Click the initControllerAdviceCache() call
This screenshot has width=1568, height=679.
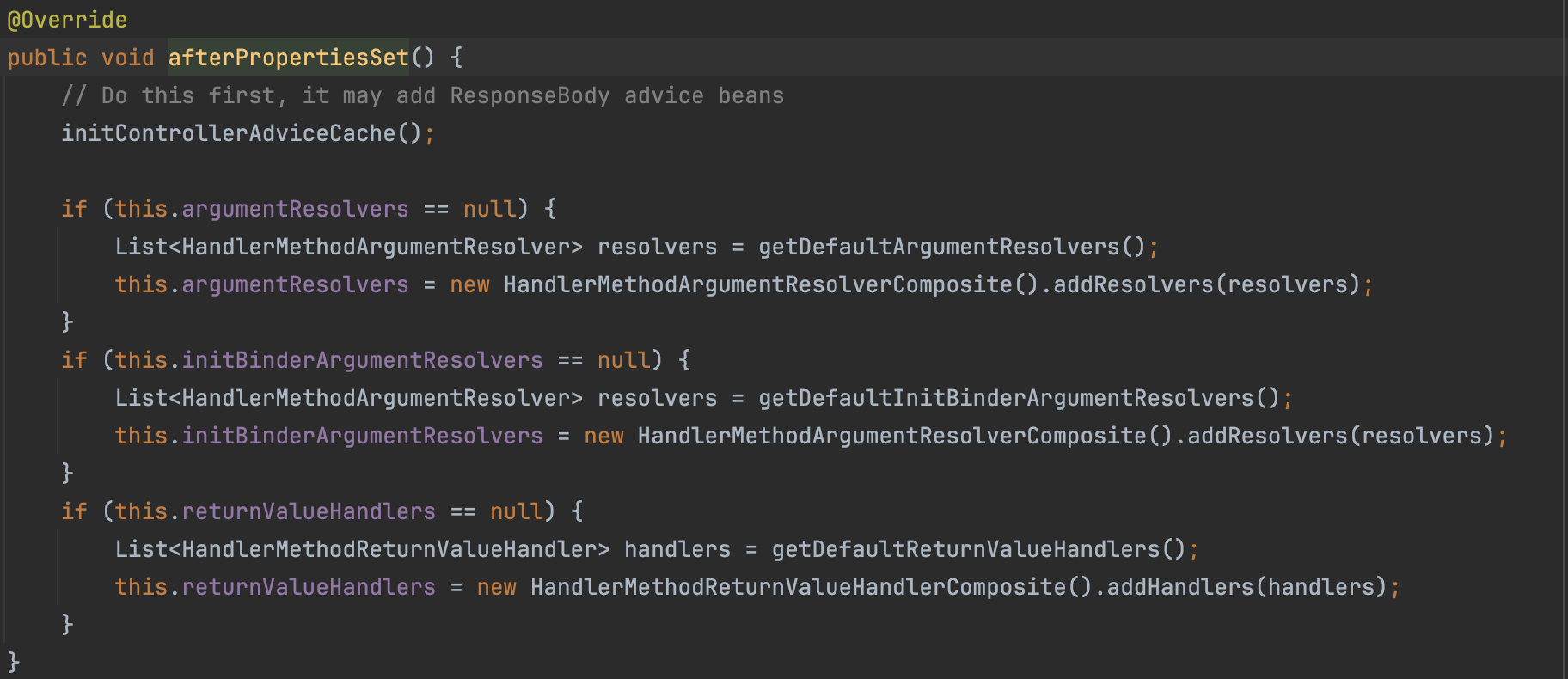point(242,133)
